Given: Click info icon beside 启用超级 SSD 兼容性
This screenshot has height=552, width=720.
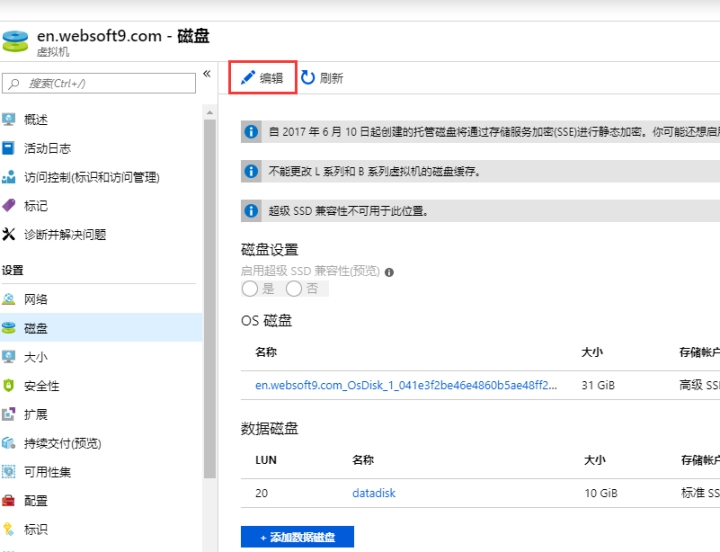Looking at the screenshot, I should pyautogui.click(x=389, y=271).
